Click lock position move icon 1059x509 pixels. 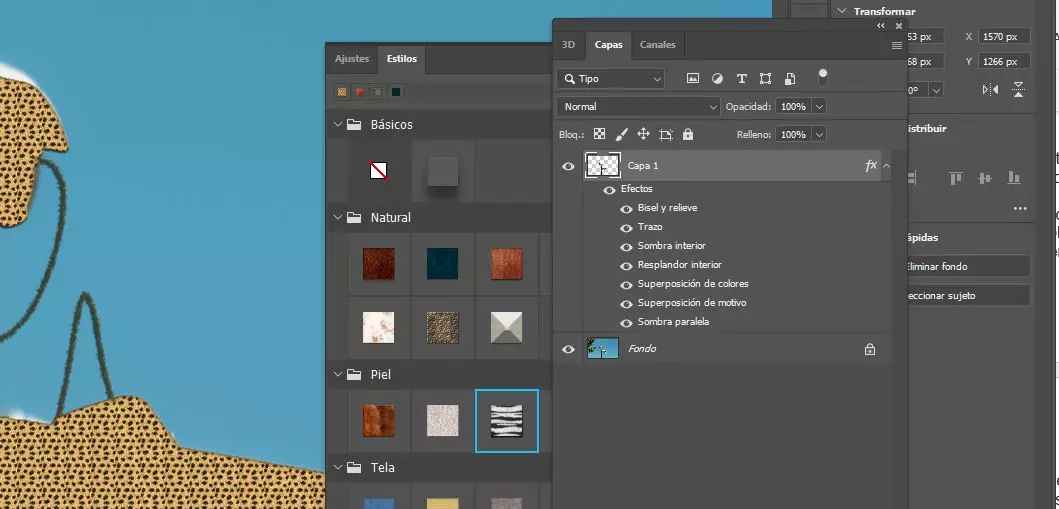pyautogui.click(x=643, y=134)
